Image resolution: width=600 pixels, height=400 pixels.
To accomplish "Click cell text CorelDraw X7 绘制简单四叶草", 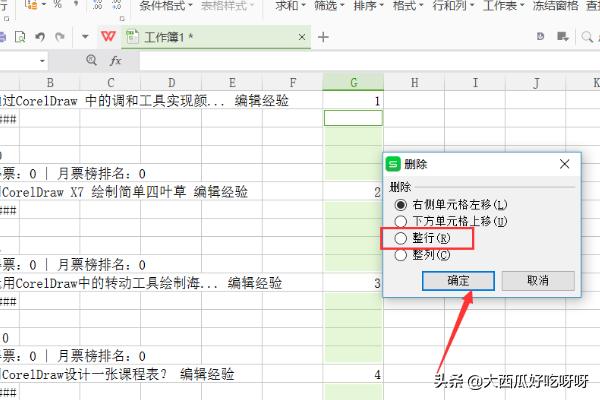I will [x=94, y=192].
